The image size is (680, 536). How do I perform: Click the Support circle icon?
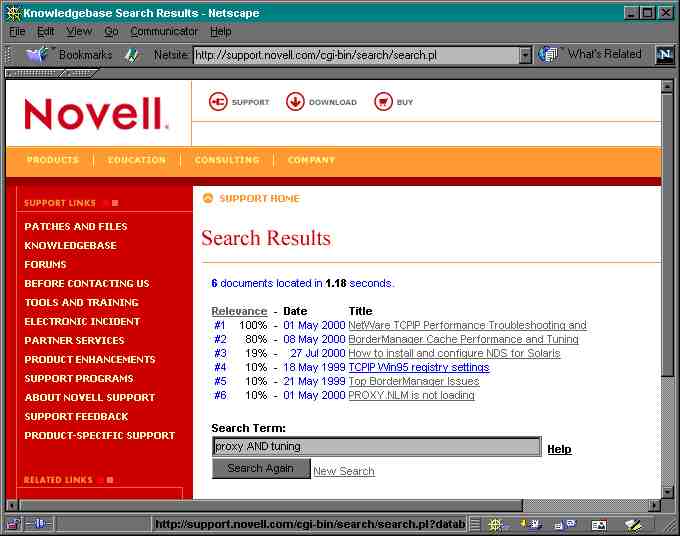218,102
